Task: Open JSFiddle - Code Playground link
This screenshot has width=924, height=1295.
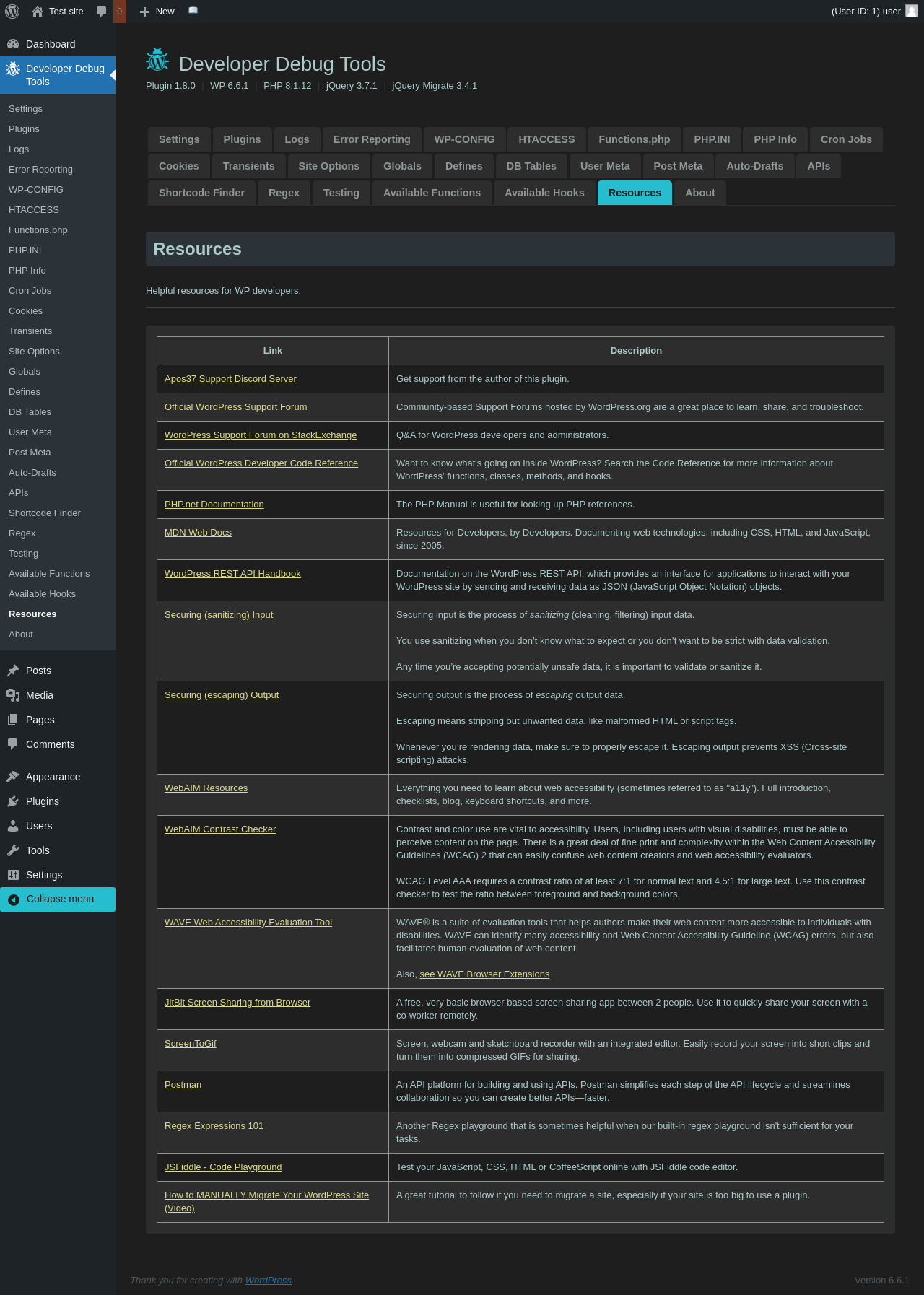Action: [x=223, y=1167]
